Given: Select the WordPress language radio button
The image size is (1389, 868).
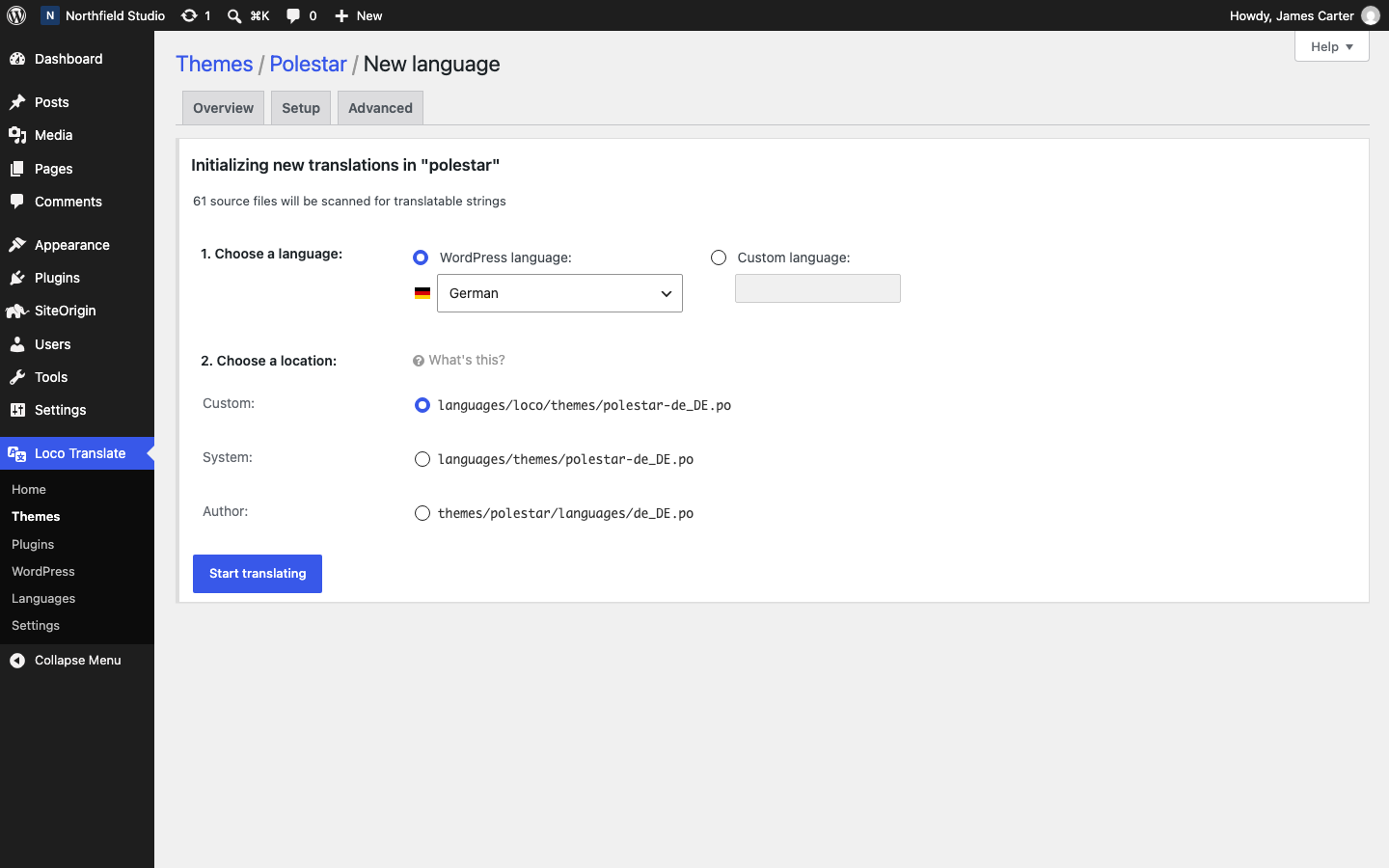Looking at the screenshot, I should (421, 258).
